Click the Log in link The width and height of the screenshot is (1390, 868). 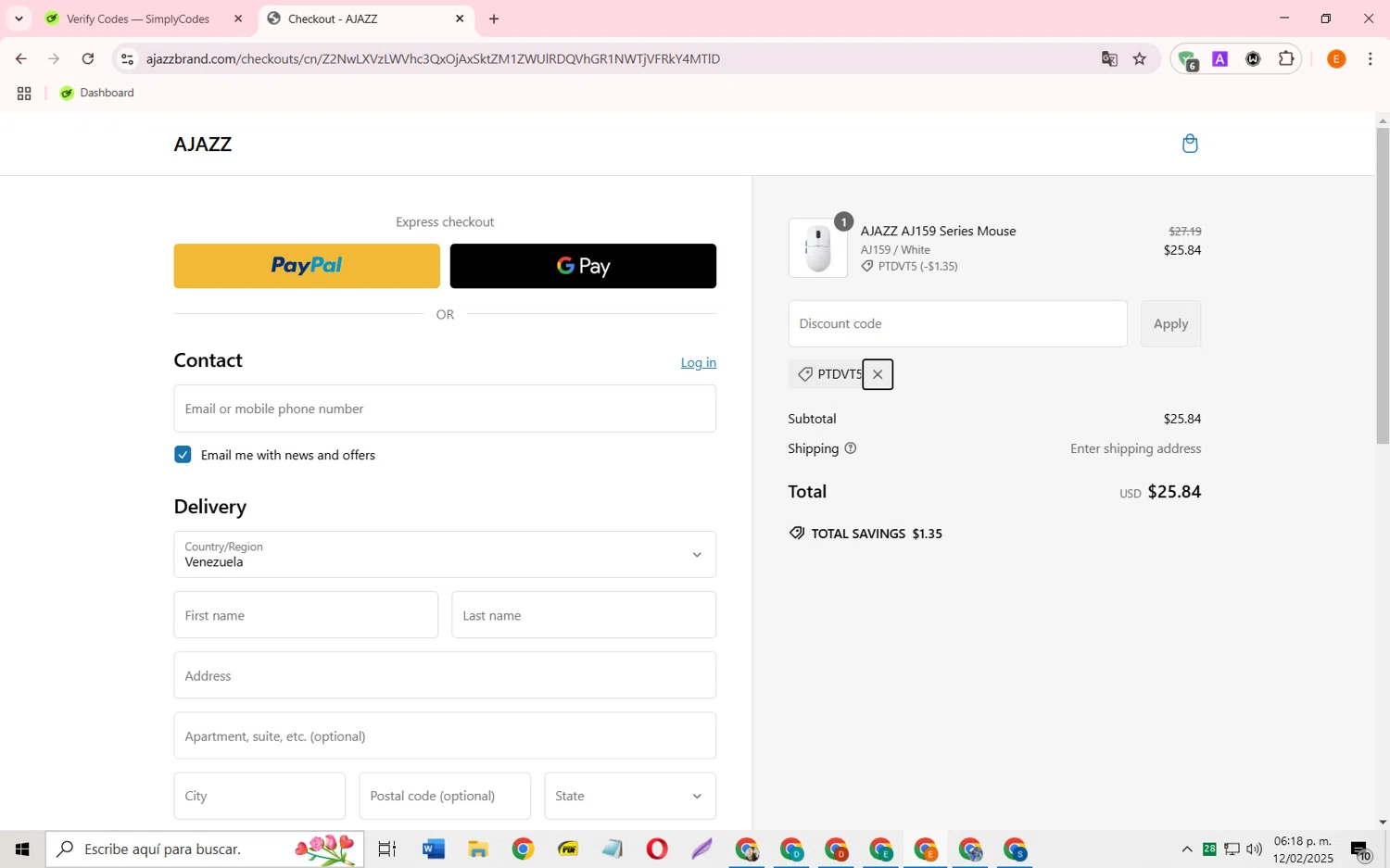point(699,362)
